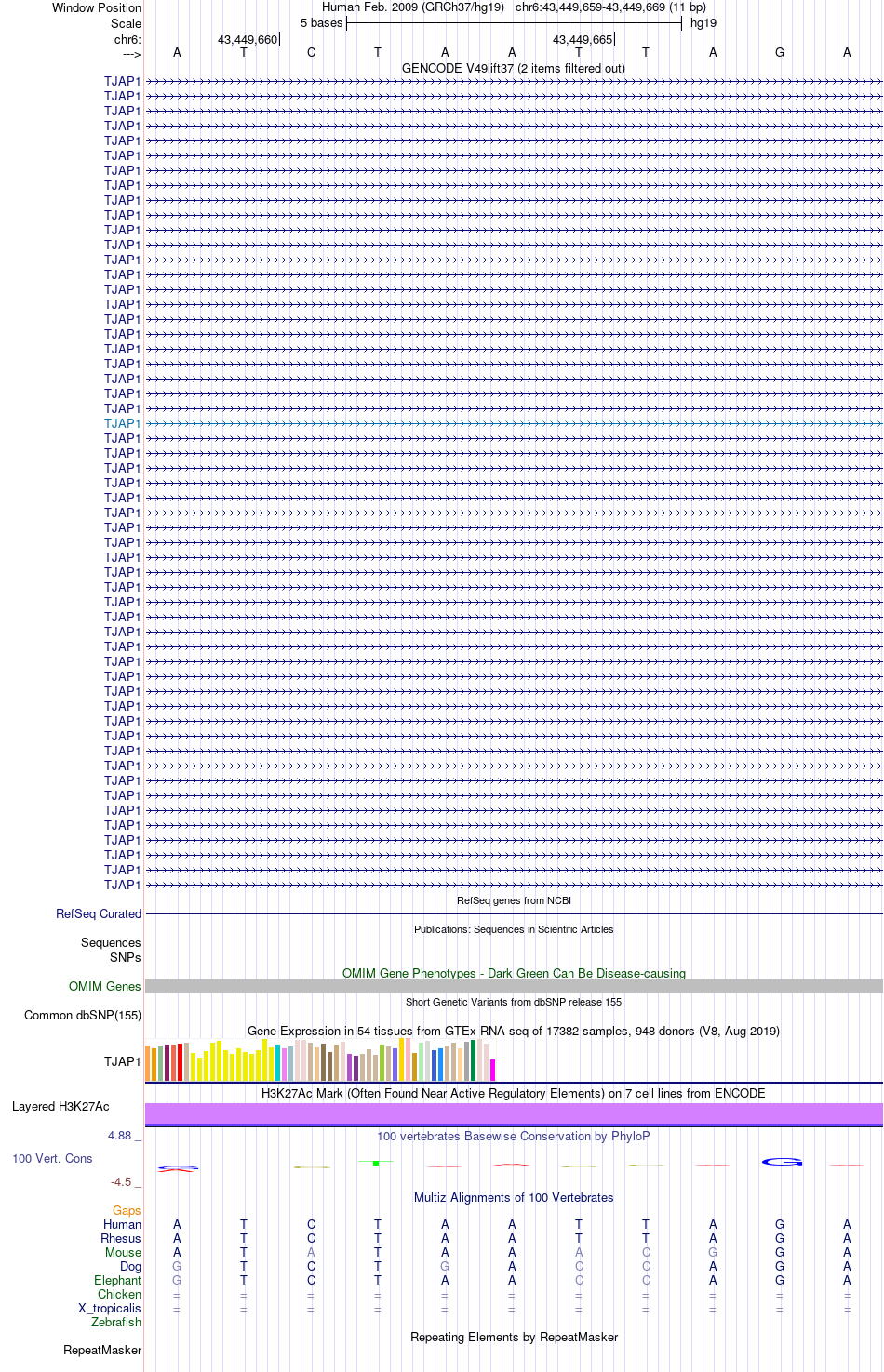Click the Human Feb. 2009 (GRCh37/hg19) assembly title
The width and height of the screenshot is (884, 1372).
[x=413, y=7]
